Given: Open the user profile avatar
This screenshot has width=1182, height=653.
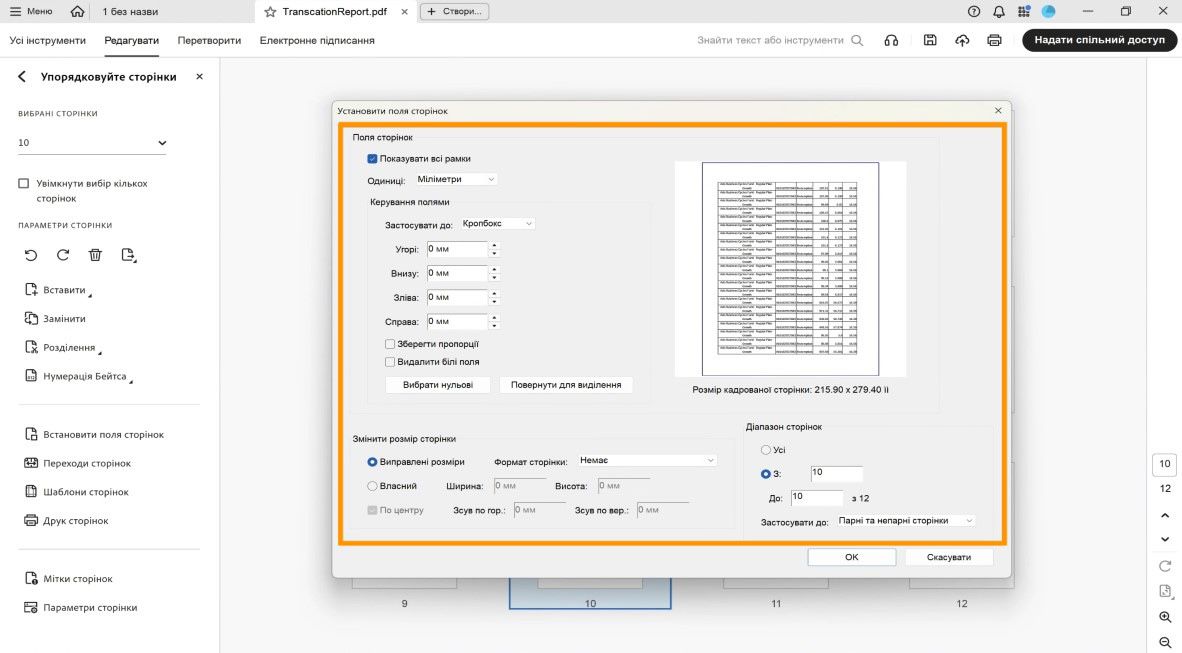Looking at the screenshot, I should tap(1049, 11).
